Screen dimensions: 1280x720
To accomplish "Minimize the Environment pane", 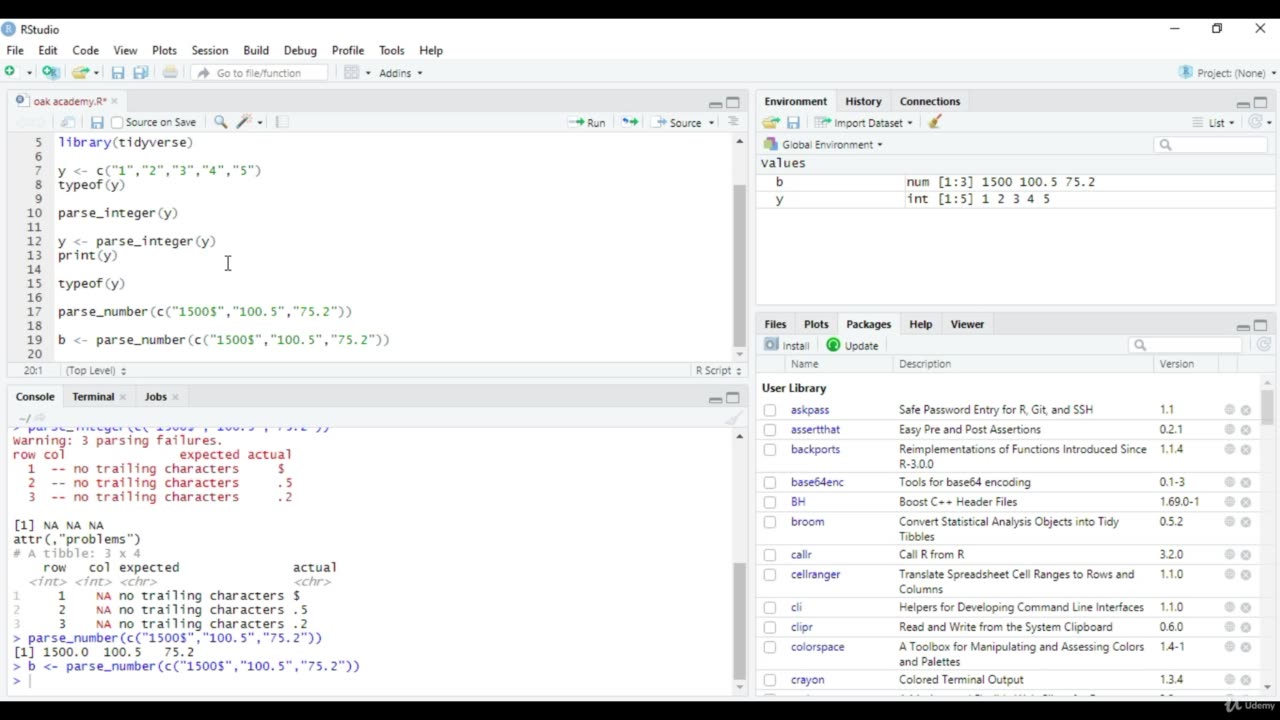I will [1242, 102].
